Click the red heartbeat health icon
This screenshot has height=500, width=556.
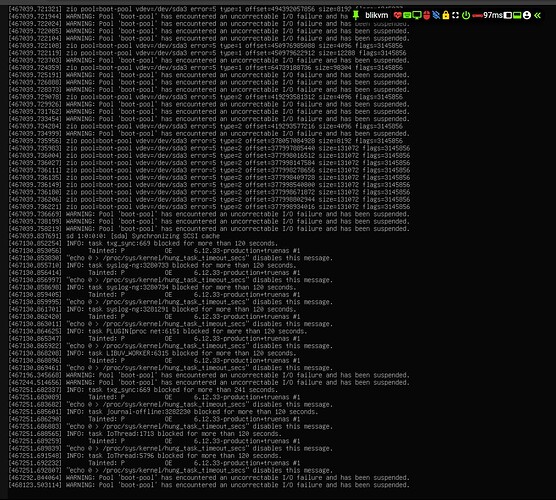[397, 15]
